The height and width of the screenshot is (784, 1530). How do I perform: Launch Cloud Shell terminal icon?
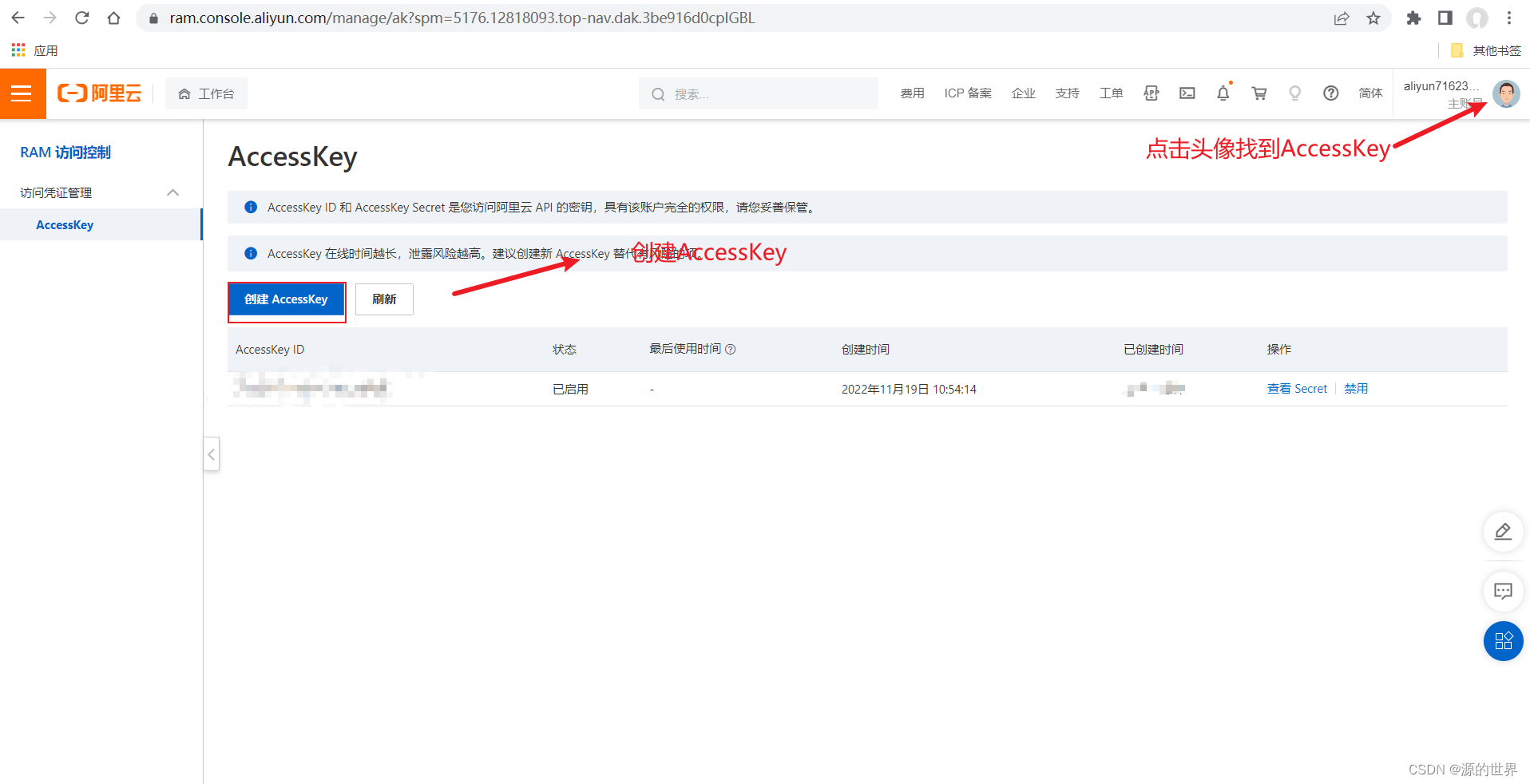point(1187,93)
